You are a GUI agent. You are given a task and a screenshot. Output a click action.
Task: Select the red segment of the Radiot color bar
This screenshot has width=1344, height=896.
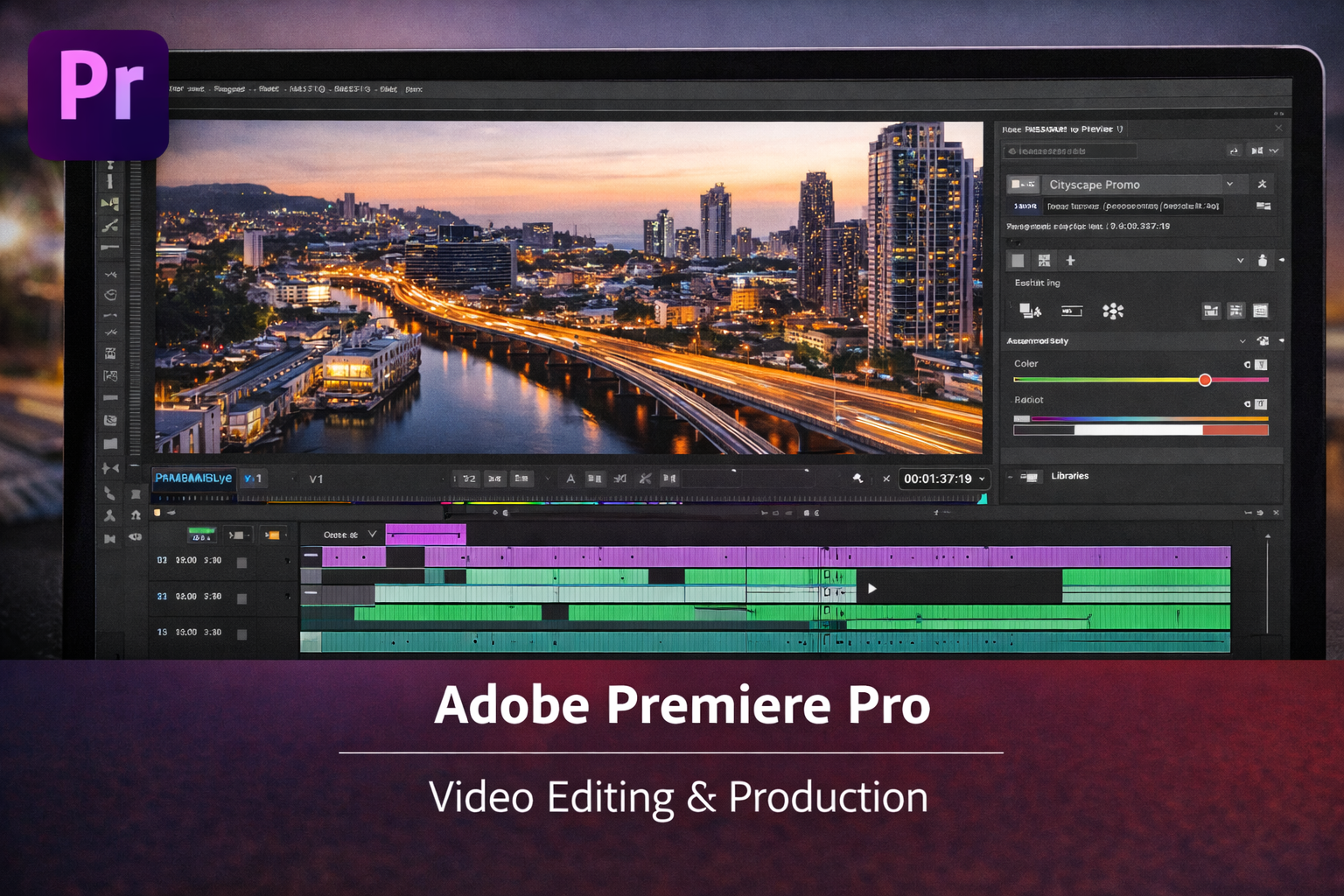tap(1235, 430)
